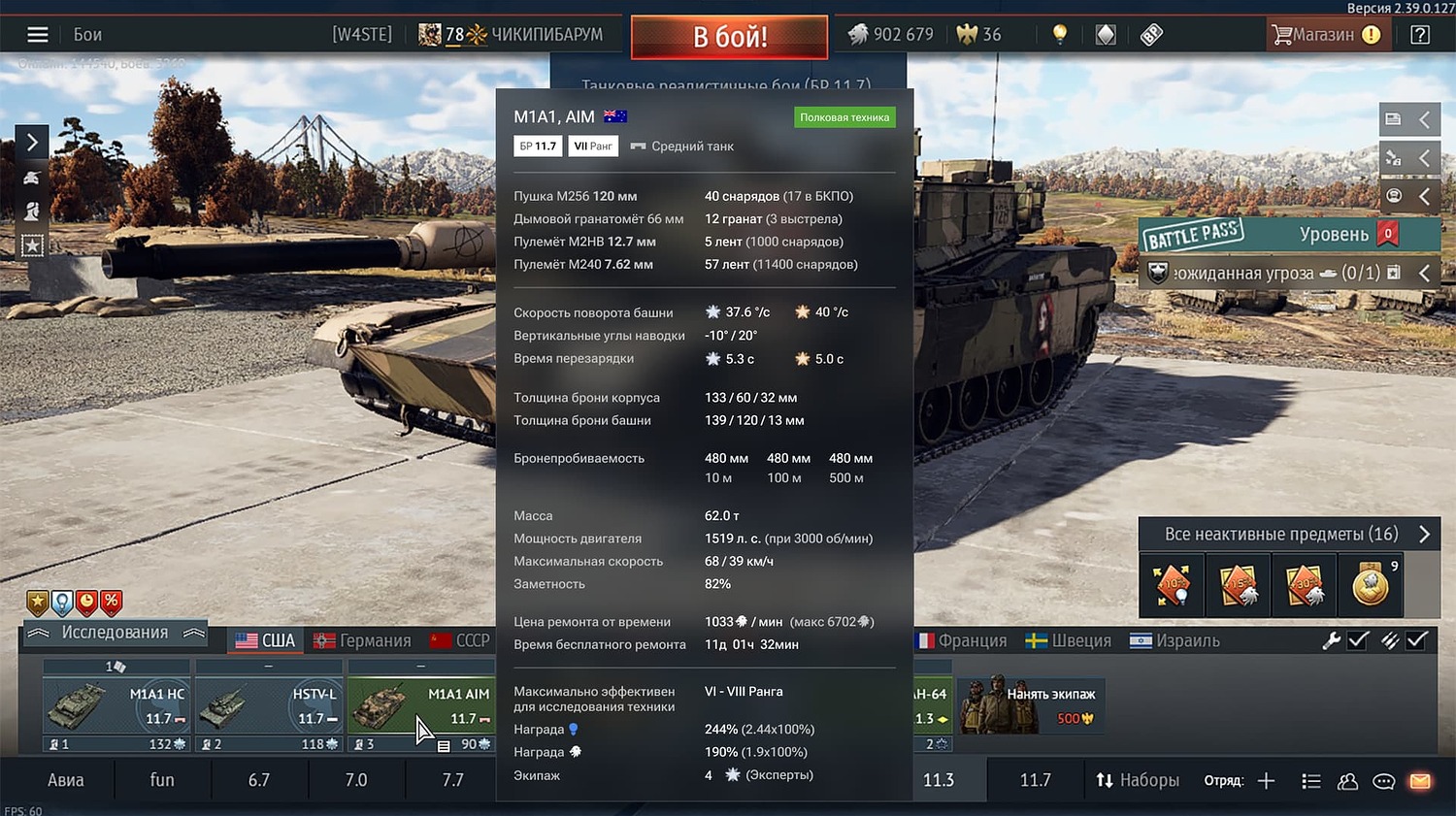Click the wrench repair icon
This screenshot has height=816, width=1456.
(x=1331, y=640)
